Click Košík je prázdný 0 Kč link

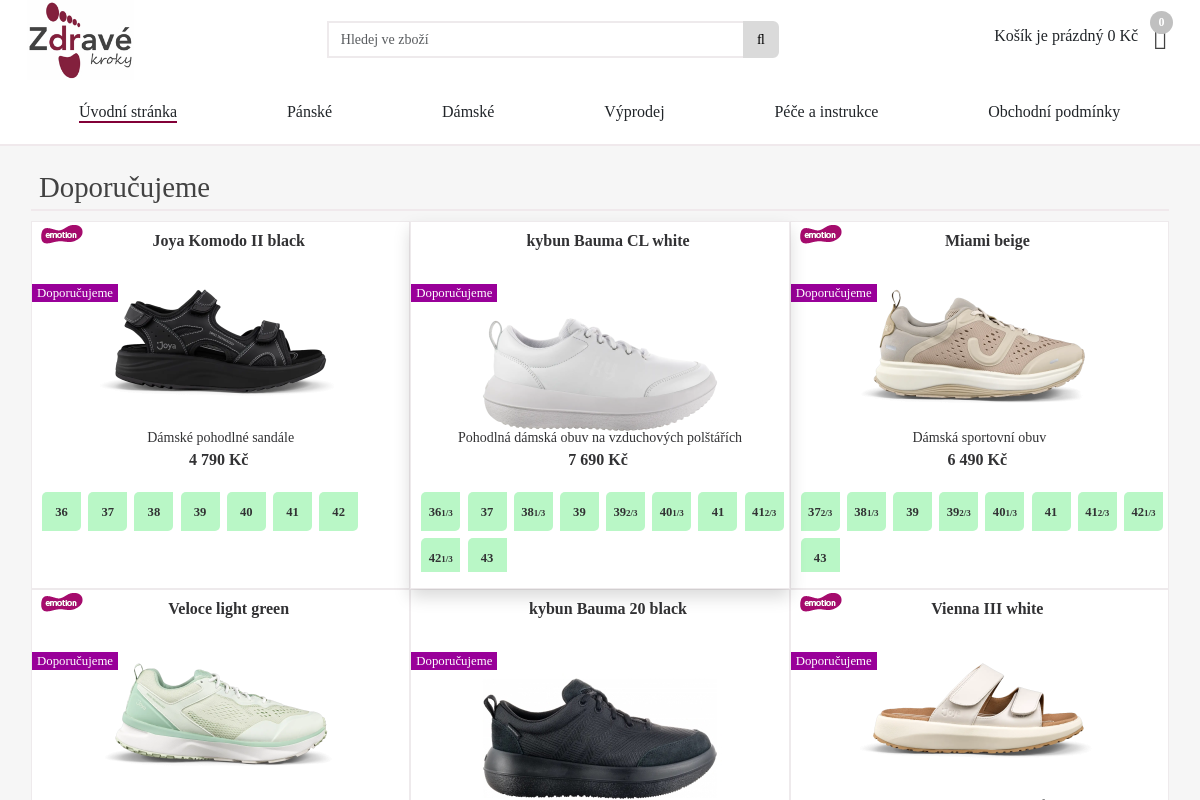[1066, 36]
